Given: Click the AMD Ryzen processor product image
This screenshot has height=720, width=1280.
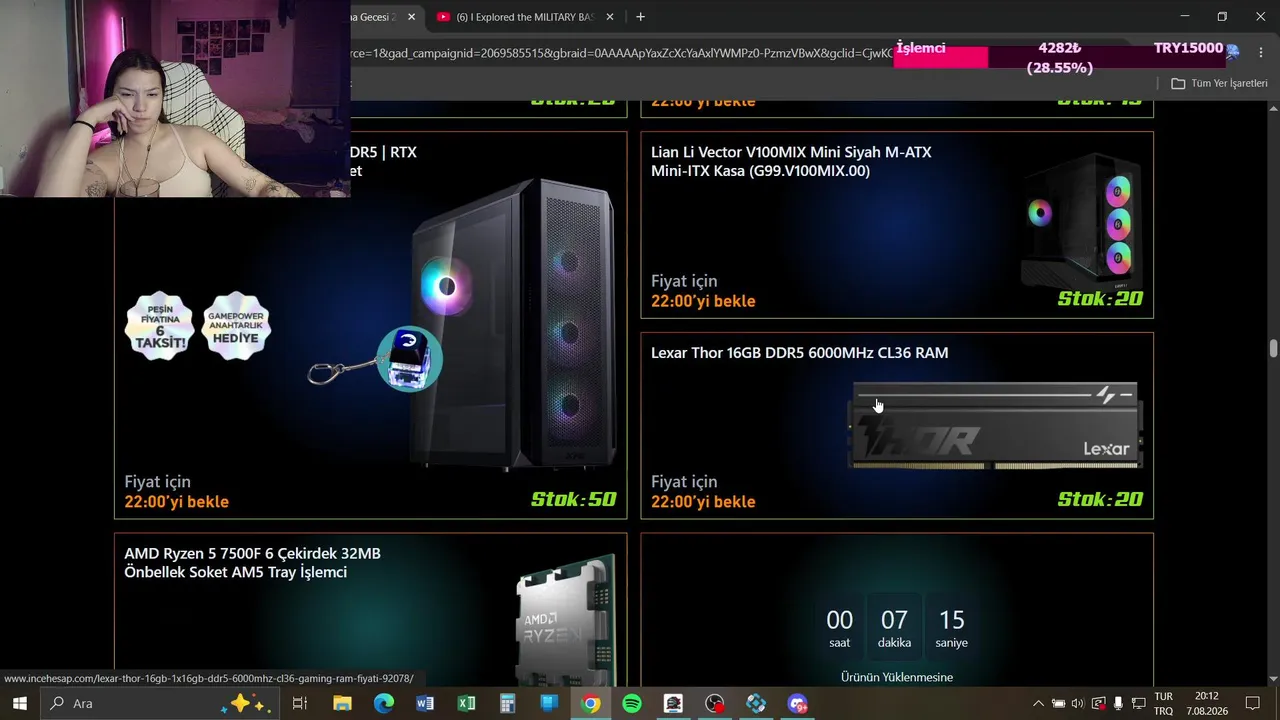Looking at the screenshot, I should (566, 620).
